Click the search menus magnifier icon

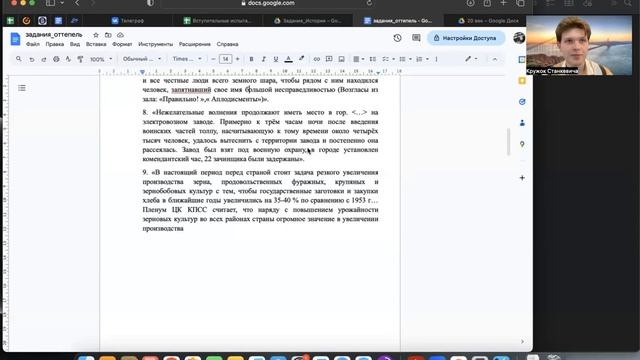click(19, 59)
